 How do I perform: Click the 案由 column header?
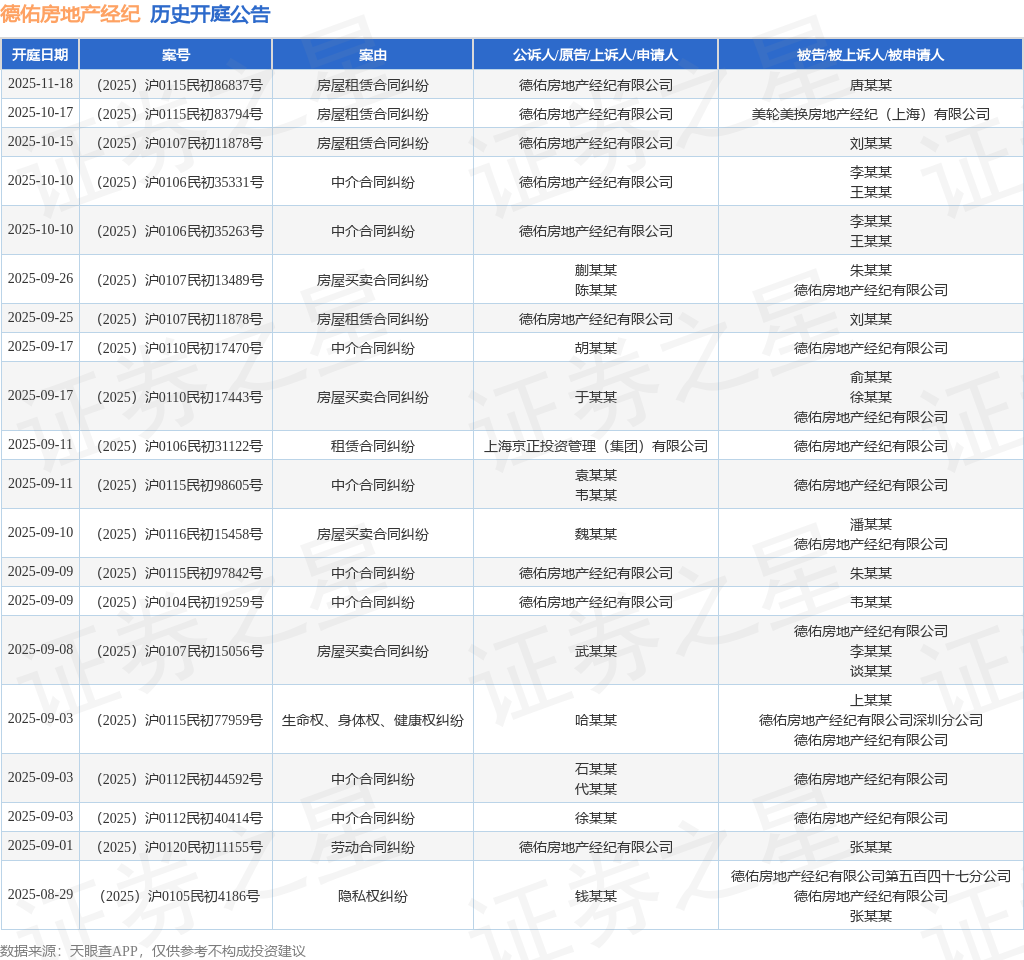372,55
